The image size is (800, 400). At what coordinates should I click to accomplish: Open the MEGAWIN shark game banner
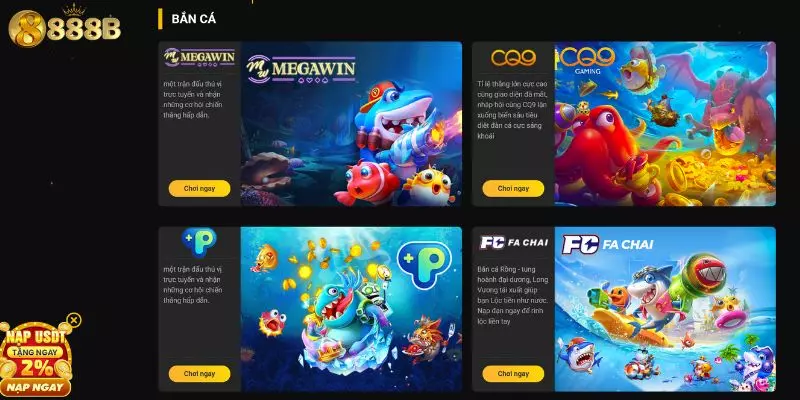point(351,124)
